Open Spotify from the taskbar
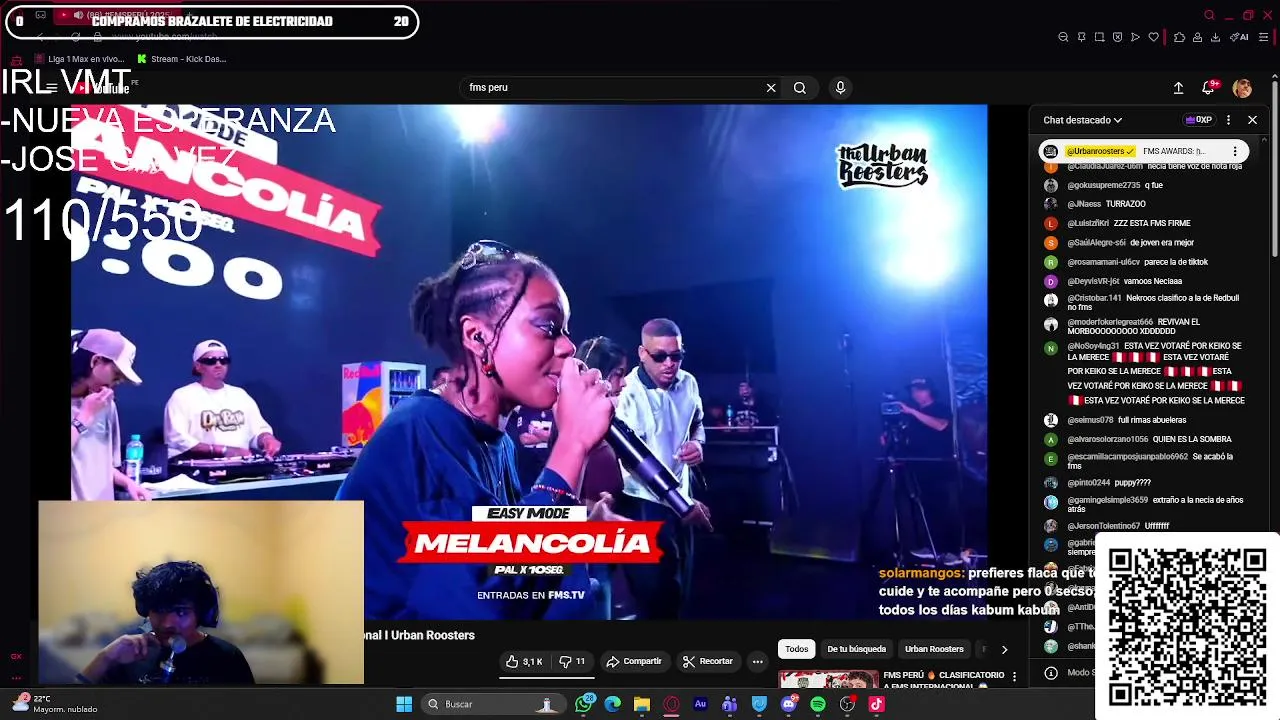 pyautogui.click(x=818, y=704)
